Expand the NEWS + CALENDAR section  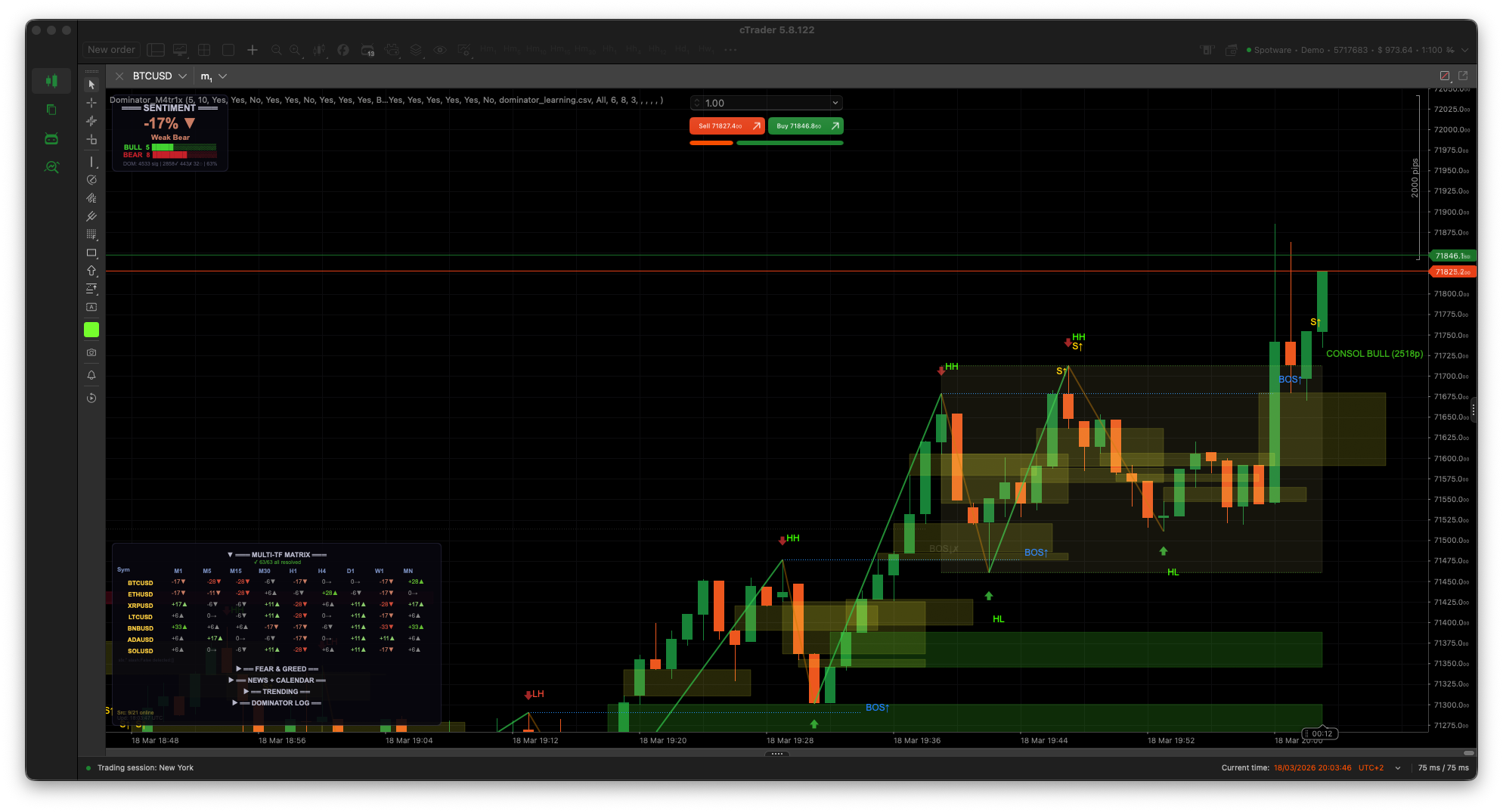(231, 680)
